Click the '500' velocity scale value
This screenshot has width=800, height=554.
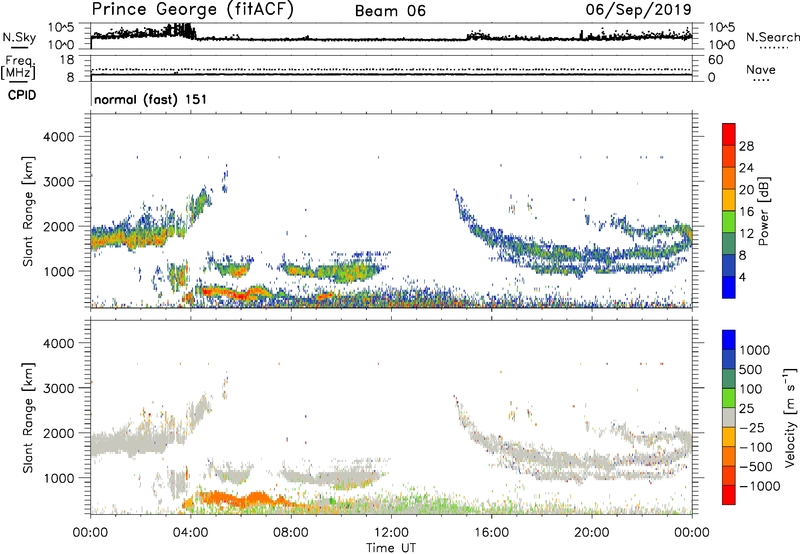tap(752, 370)
